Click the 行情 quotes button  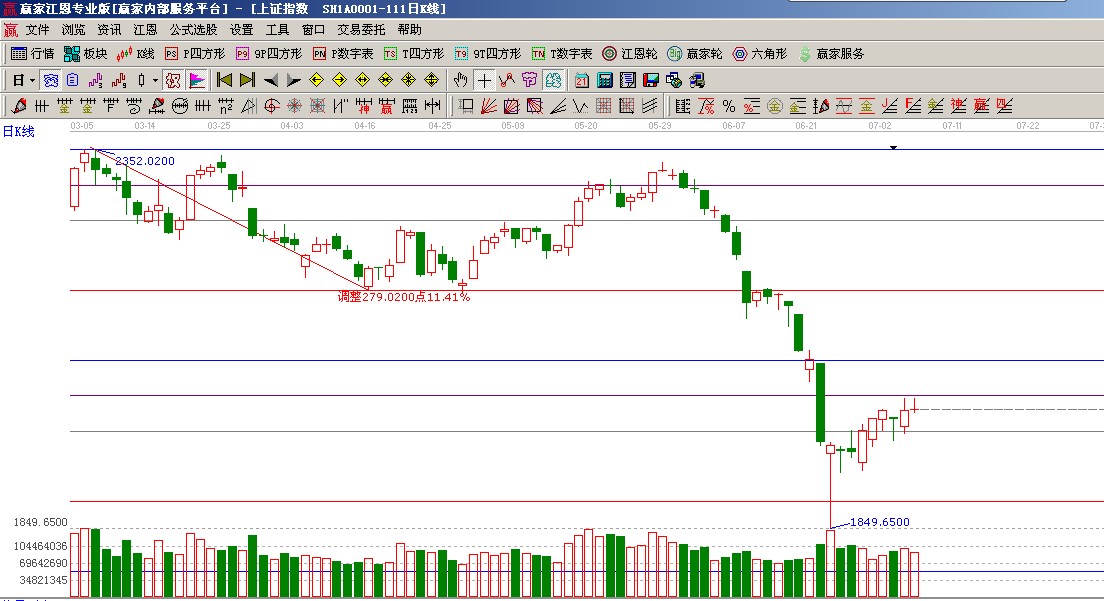[33, 54]
